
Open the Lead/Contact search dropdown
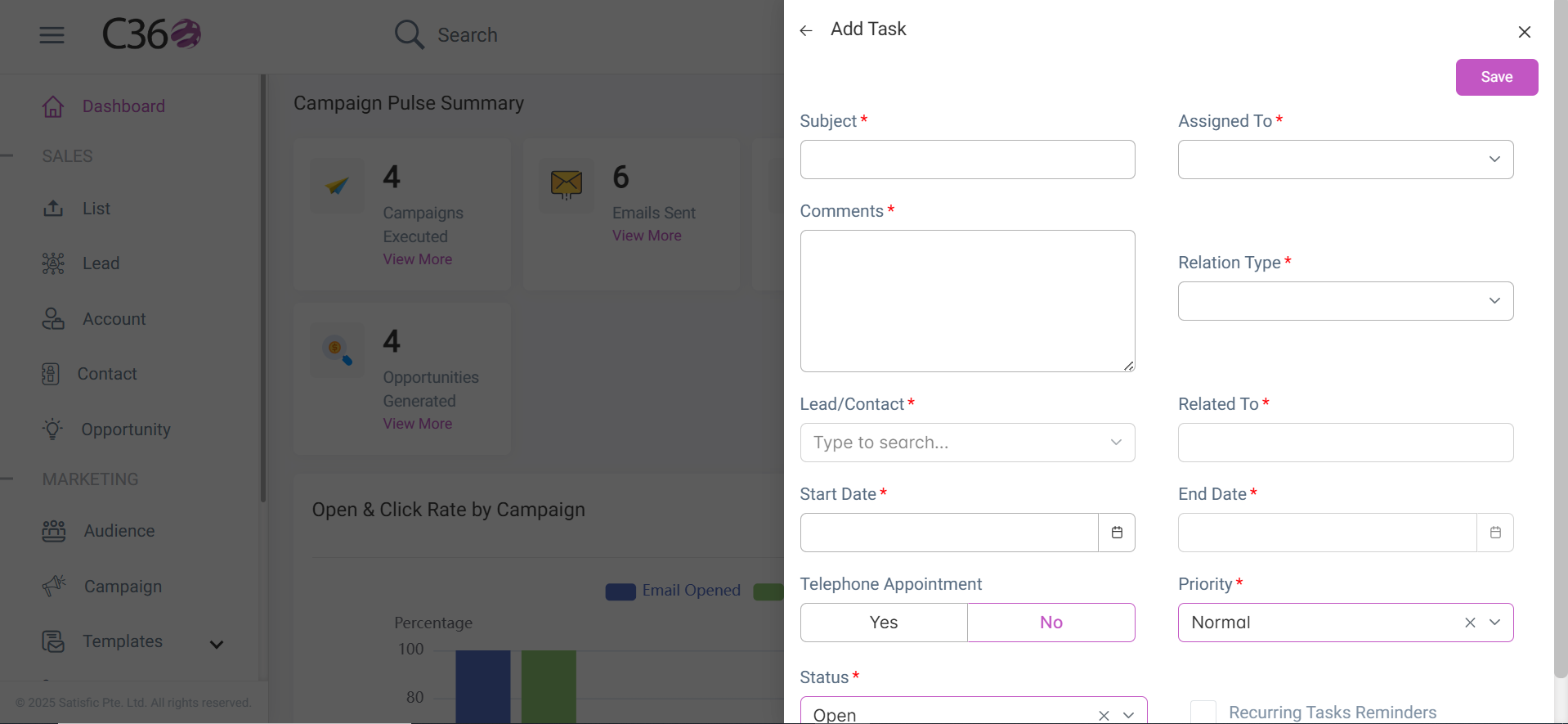click(x=967, y=443)
